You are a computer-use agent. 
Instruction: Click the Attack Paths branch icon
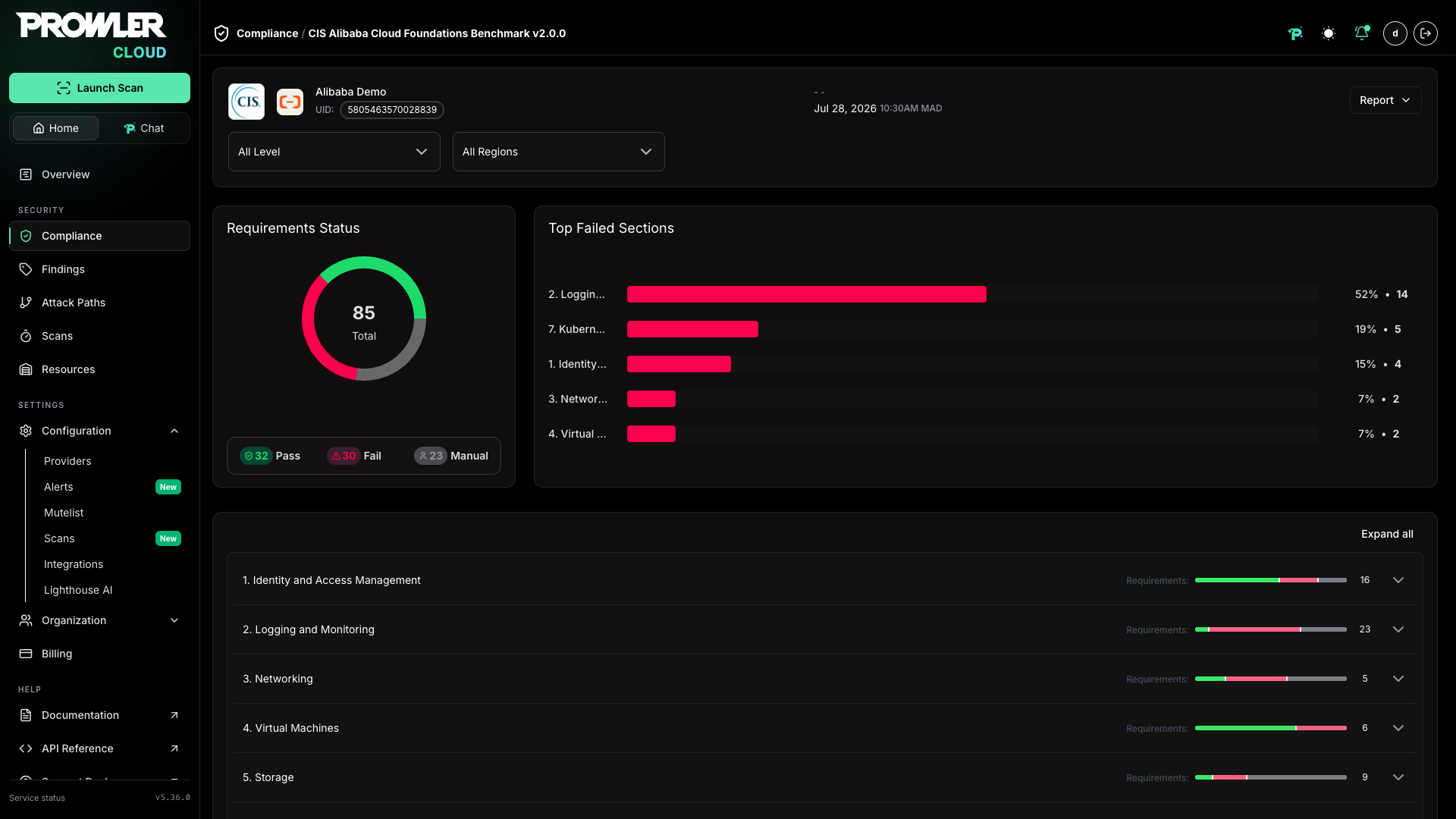pyautogui.click(x=26, y=303)
